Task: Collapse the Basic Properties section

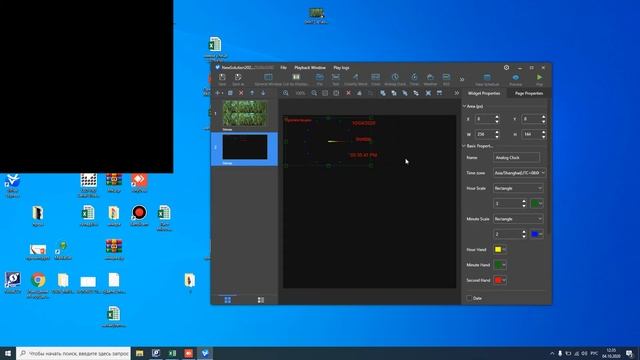Action: pos(464,146)
